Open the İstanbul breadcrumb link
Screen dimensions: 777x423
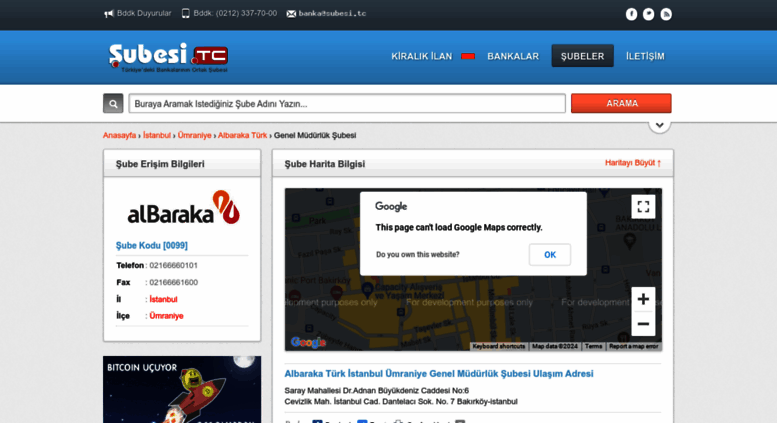coord(157,135)
